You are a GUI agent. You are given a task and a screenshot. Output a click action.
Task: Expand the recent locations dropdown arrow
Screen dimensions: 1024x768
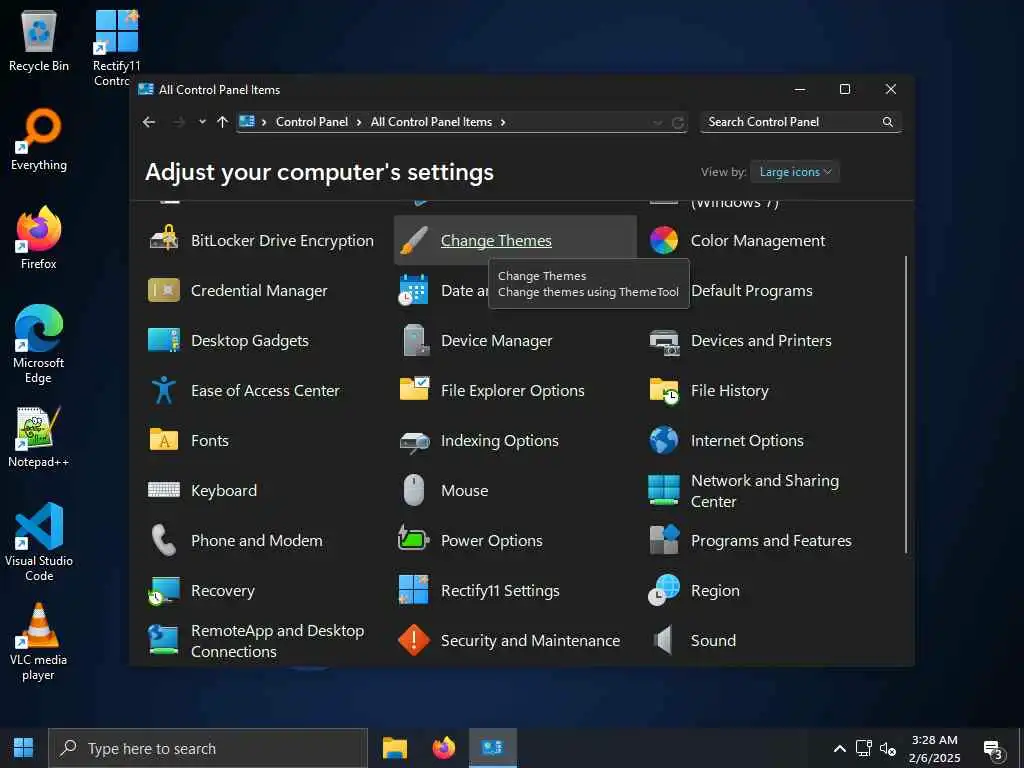[202, 121]
